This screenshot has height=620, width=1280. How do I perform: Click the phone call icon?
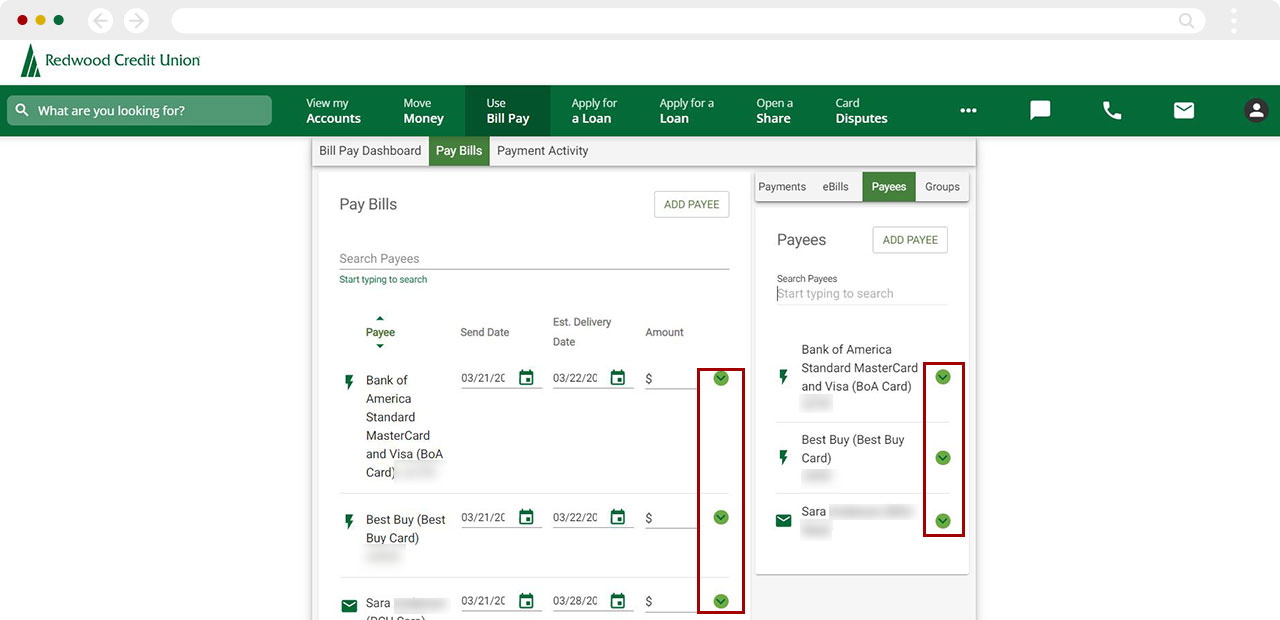point(1112,111)
